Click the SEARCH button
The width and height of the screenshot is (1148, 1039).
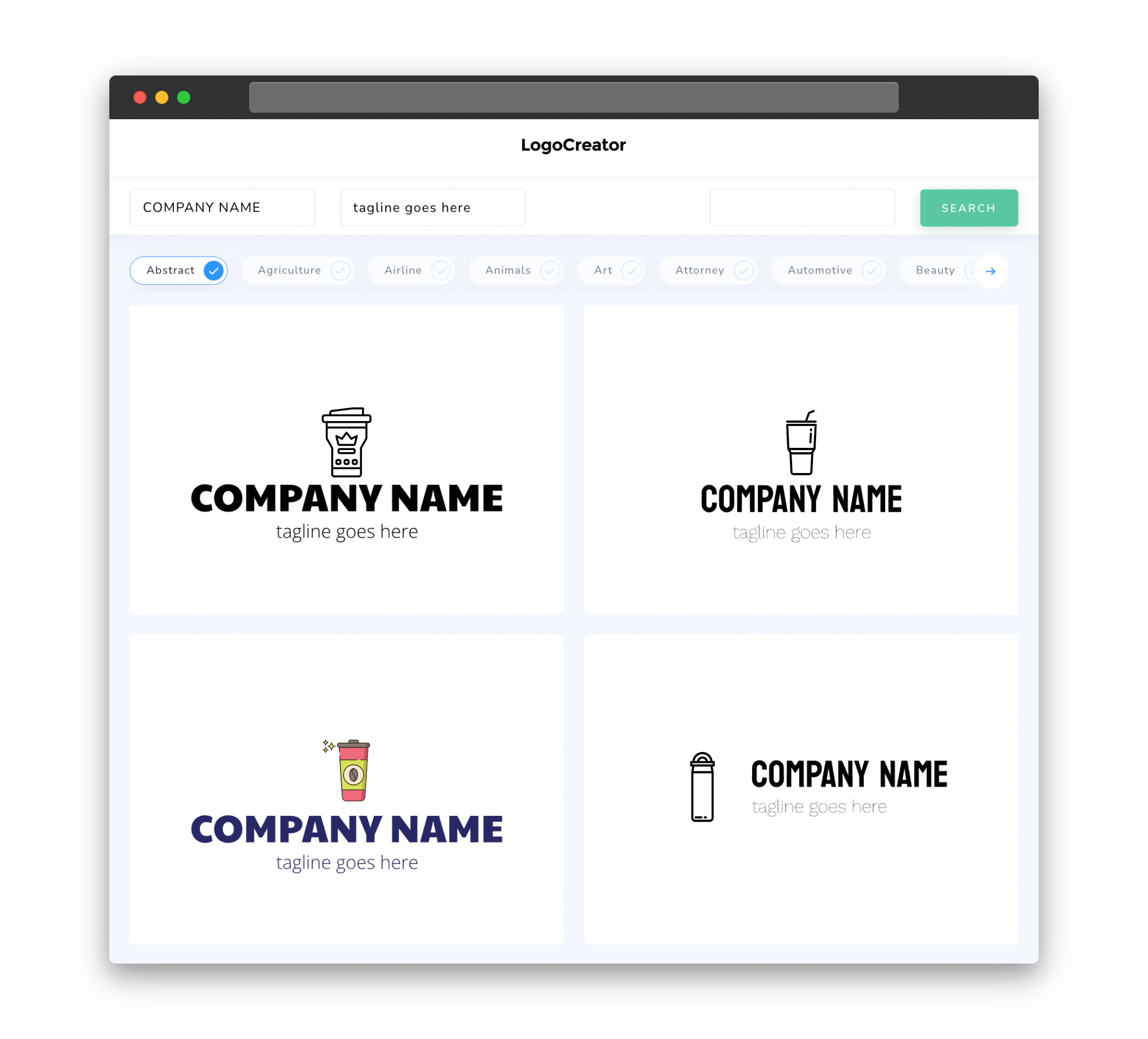(967, 208)
